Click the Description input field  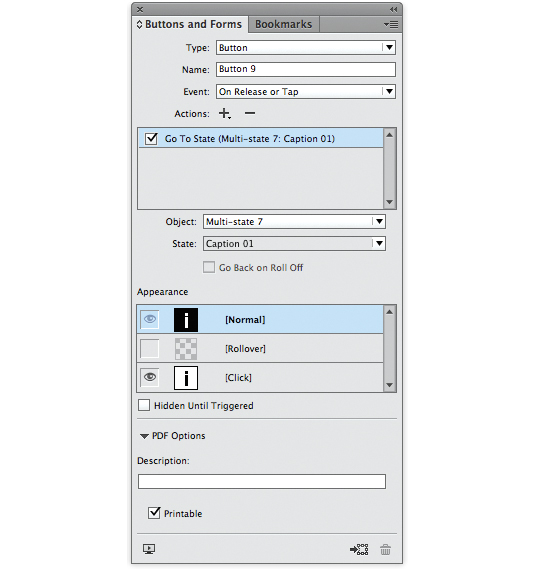coord(262,481)
